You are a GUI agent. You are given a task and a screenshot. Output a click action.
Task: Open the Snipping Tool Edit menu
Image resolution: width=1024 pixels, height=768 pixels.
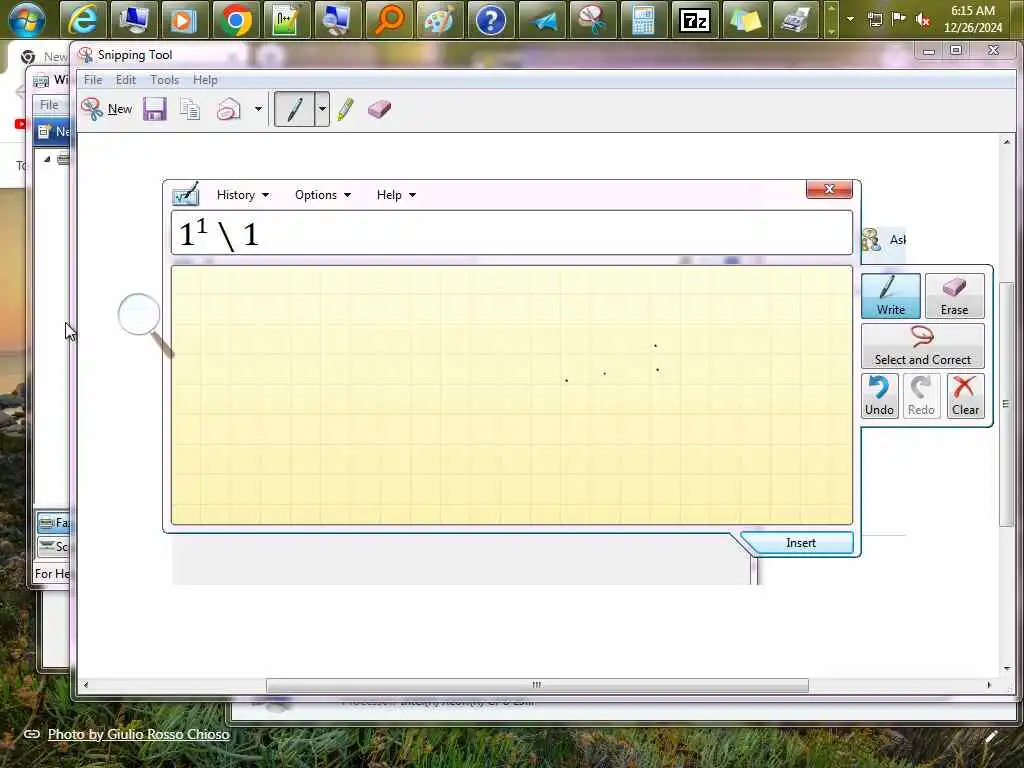(125, 80)
